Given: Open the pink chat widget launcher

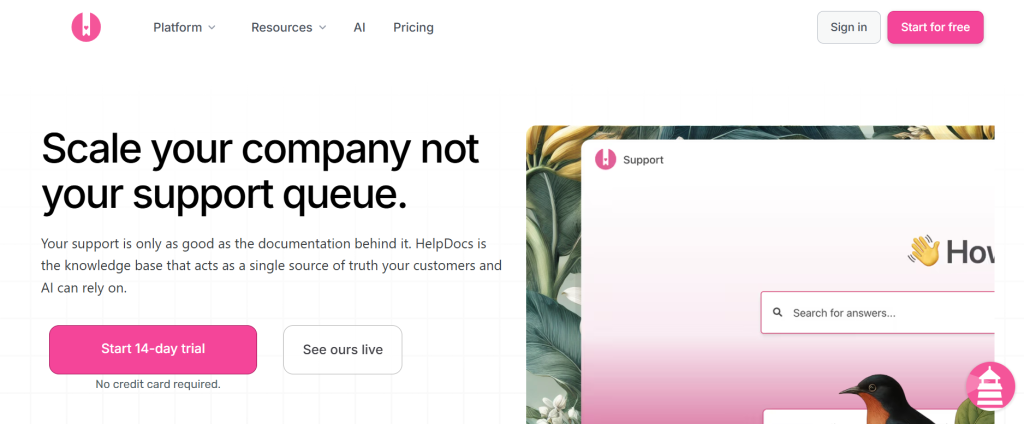Looking at the screenshot, I should 990,387.
